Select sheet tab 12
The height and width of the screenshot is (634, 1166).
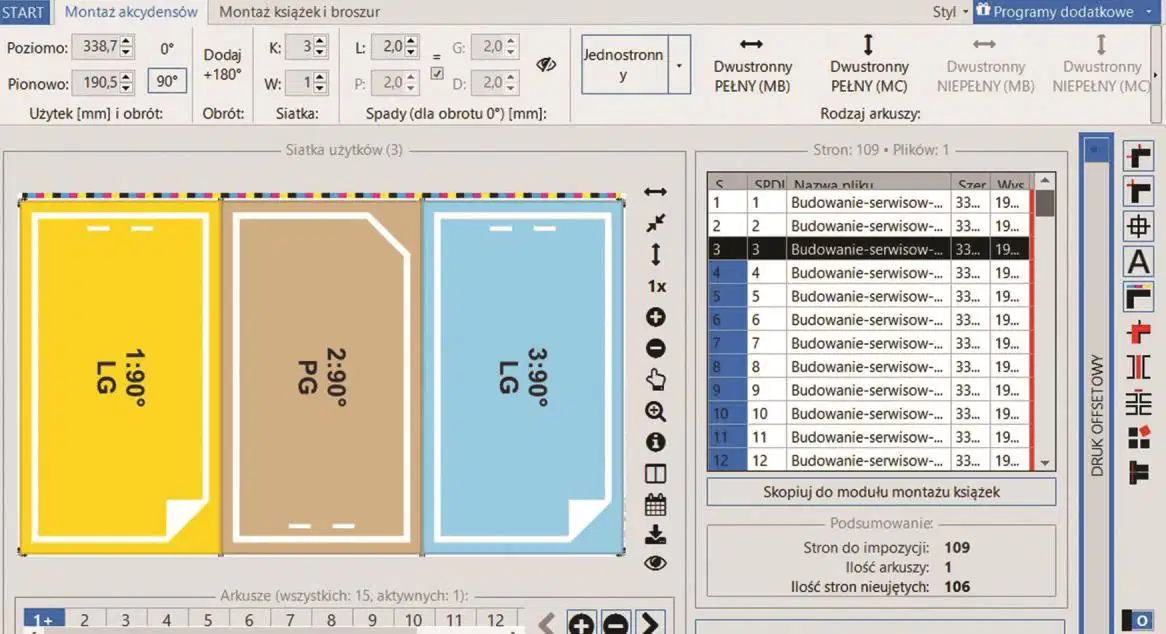tap(495, 620)
